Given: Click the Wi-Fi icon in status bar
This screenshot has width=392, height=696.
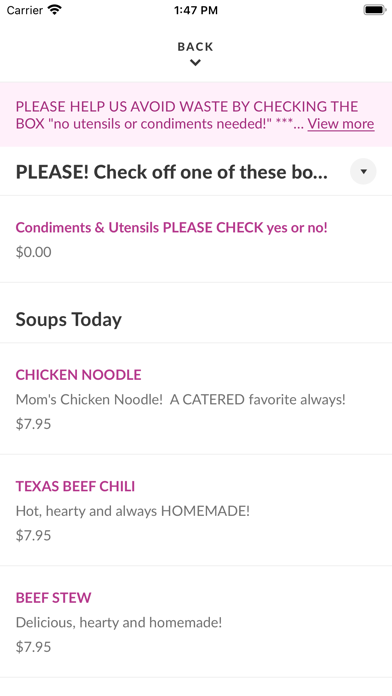Looking at the screenshot, I should pyautogui.click(x=55, y=10).
